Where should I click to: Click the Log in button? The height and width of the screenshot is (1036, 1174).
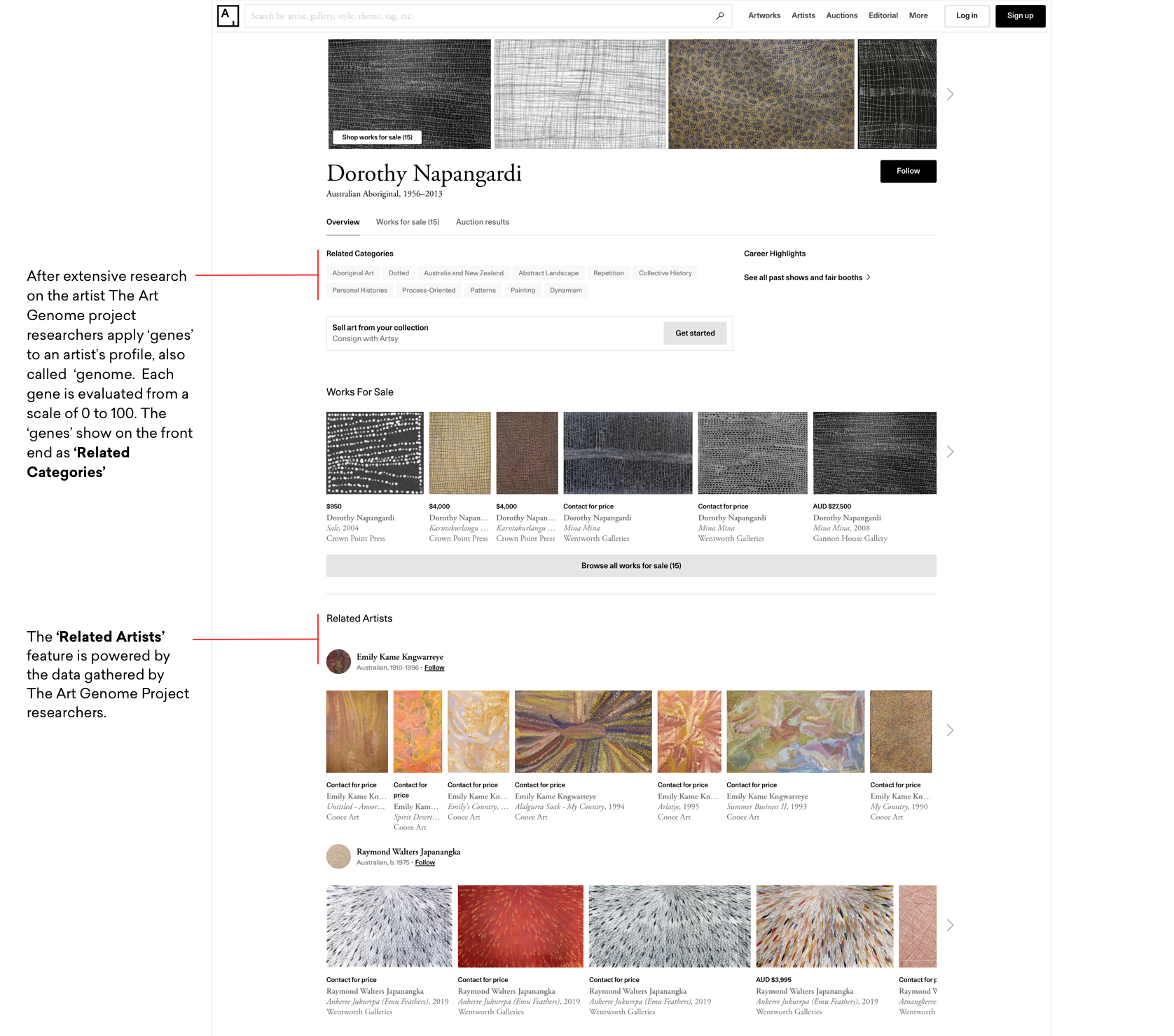967,15
